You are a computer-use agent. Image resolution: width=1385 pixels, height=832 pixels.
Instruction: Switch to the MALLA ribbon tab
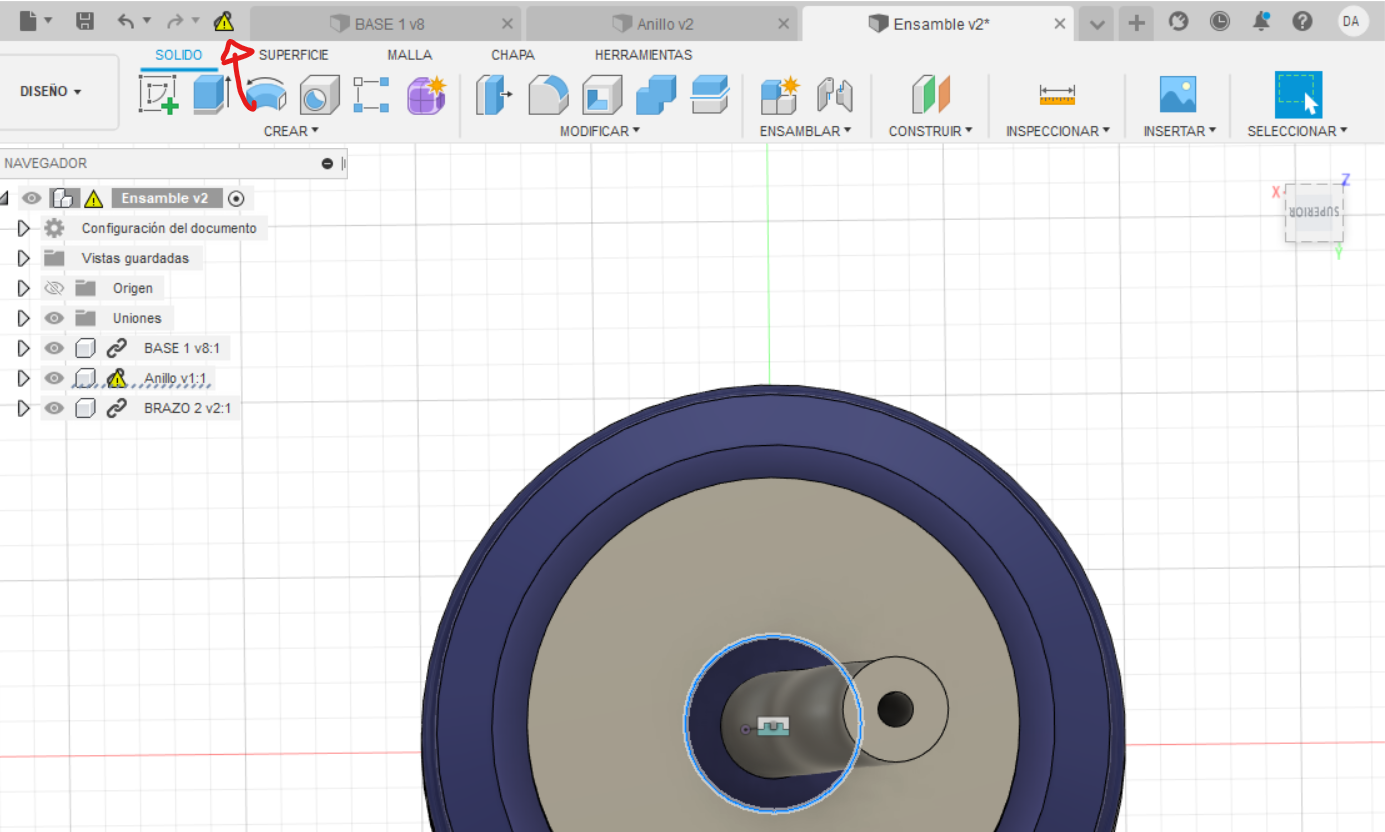pos(410,55)
